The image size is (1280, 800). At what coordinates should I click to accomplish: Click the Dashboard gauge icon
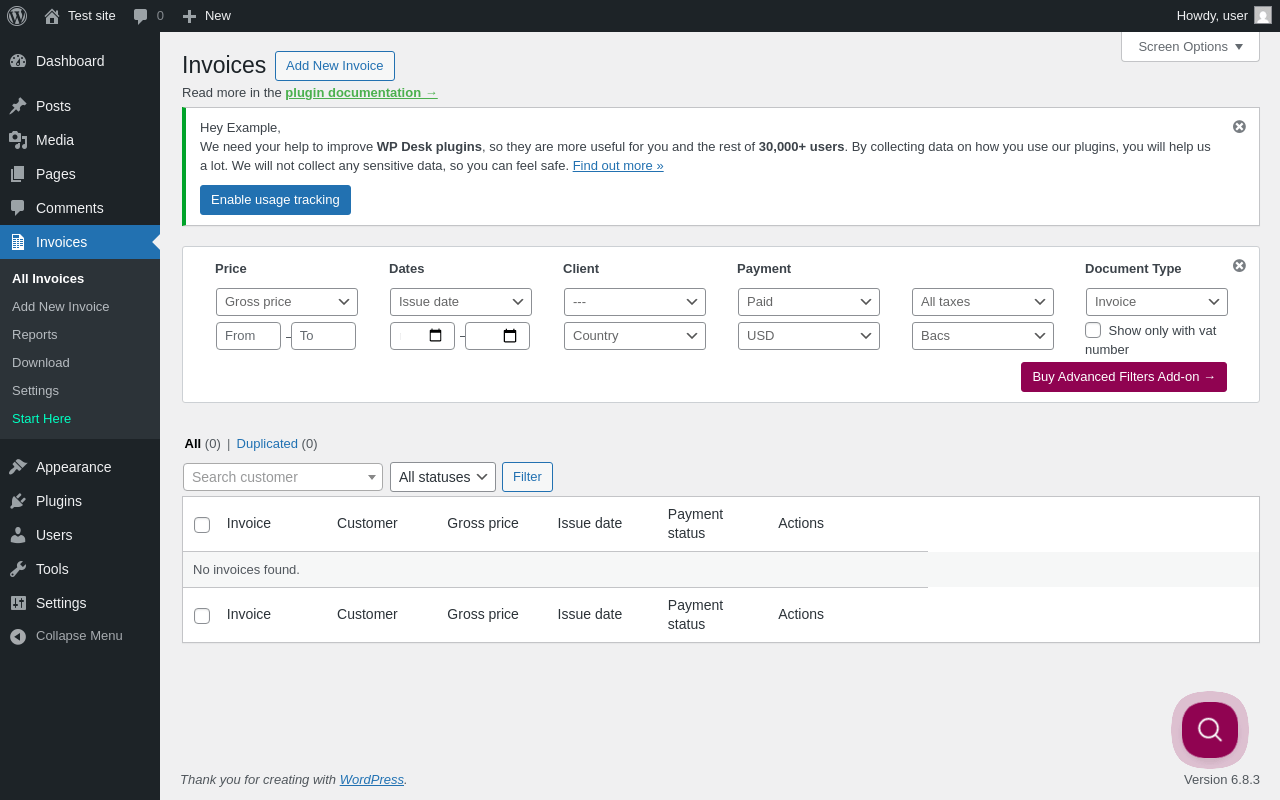coord(18,61)
